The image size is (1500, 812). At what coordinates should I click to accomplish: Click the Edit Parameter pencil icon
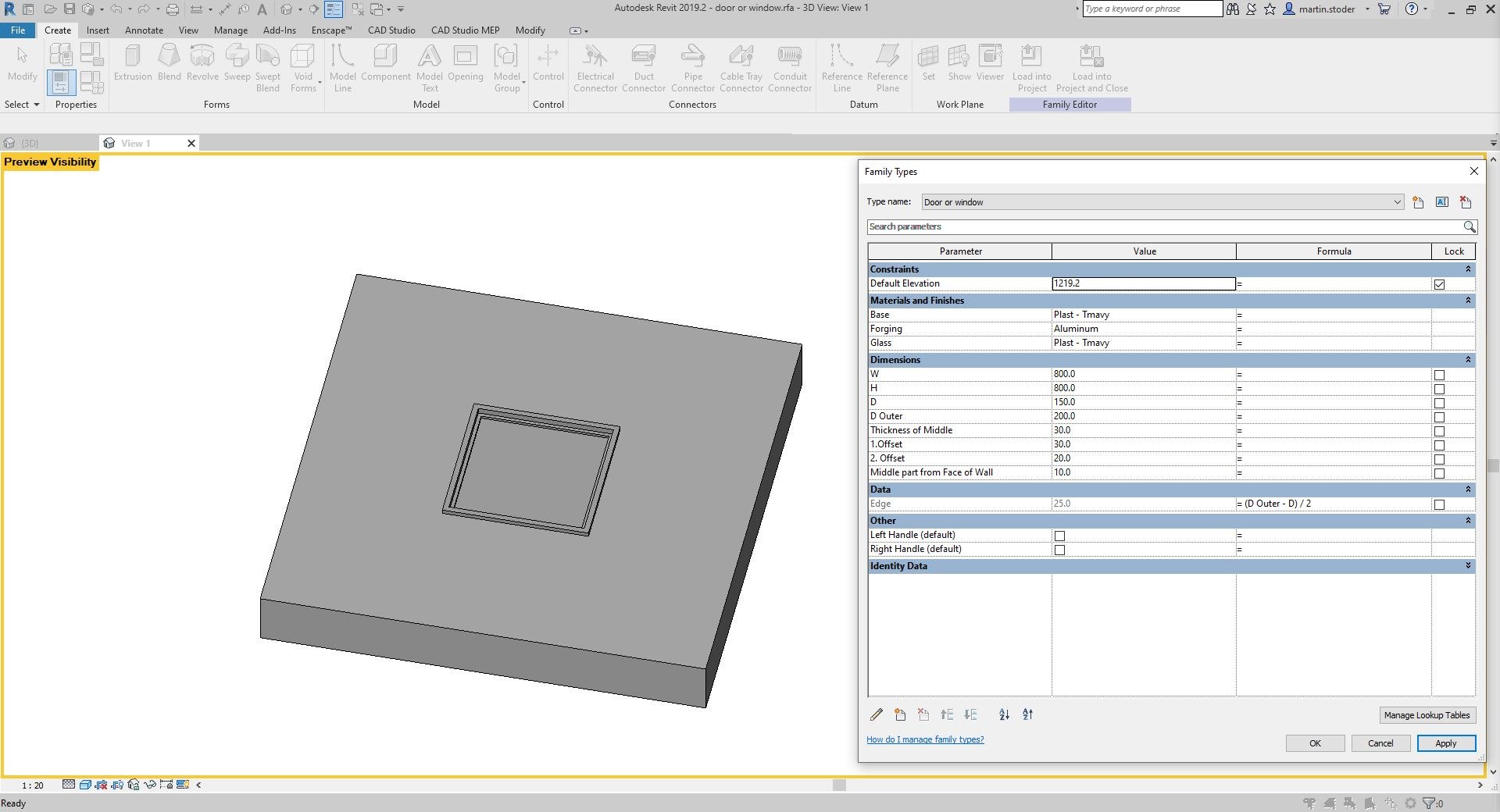pos(877,714)
